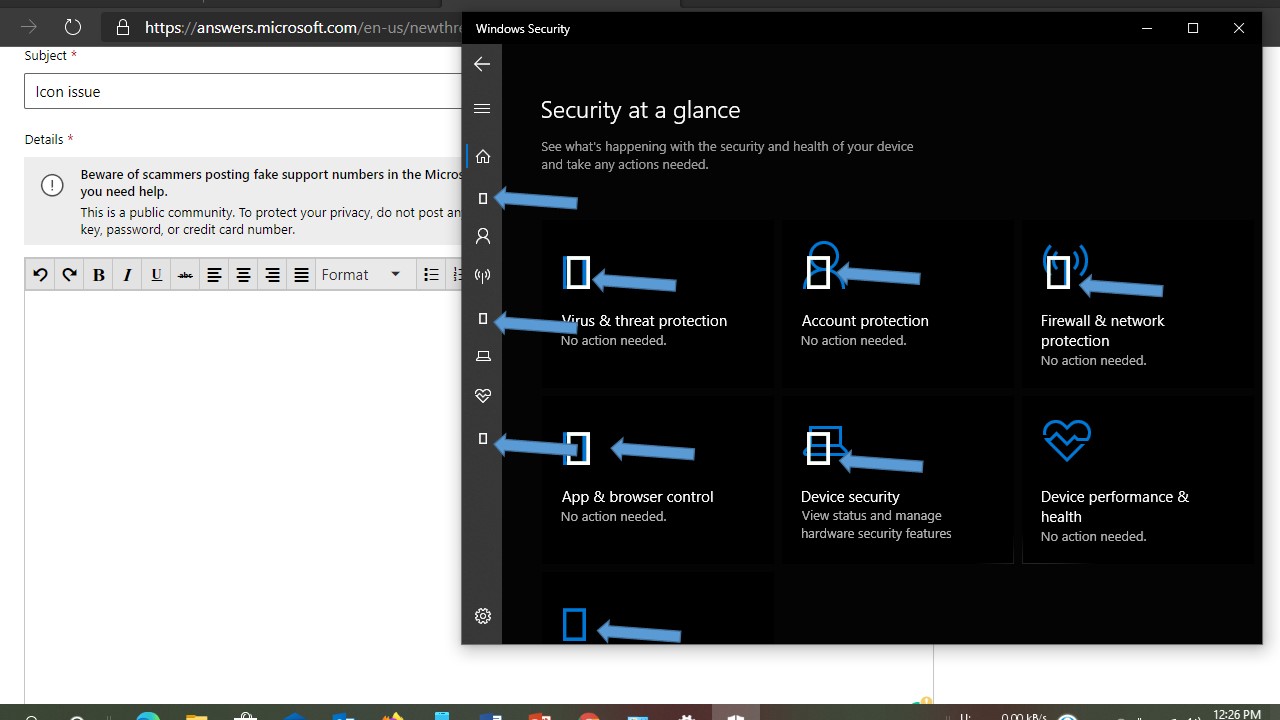Toggle underline formatting in the editor

(156, 275)
